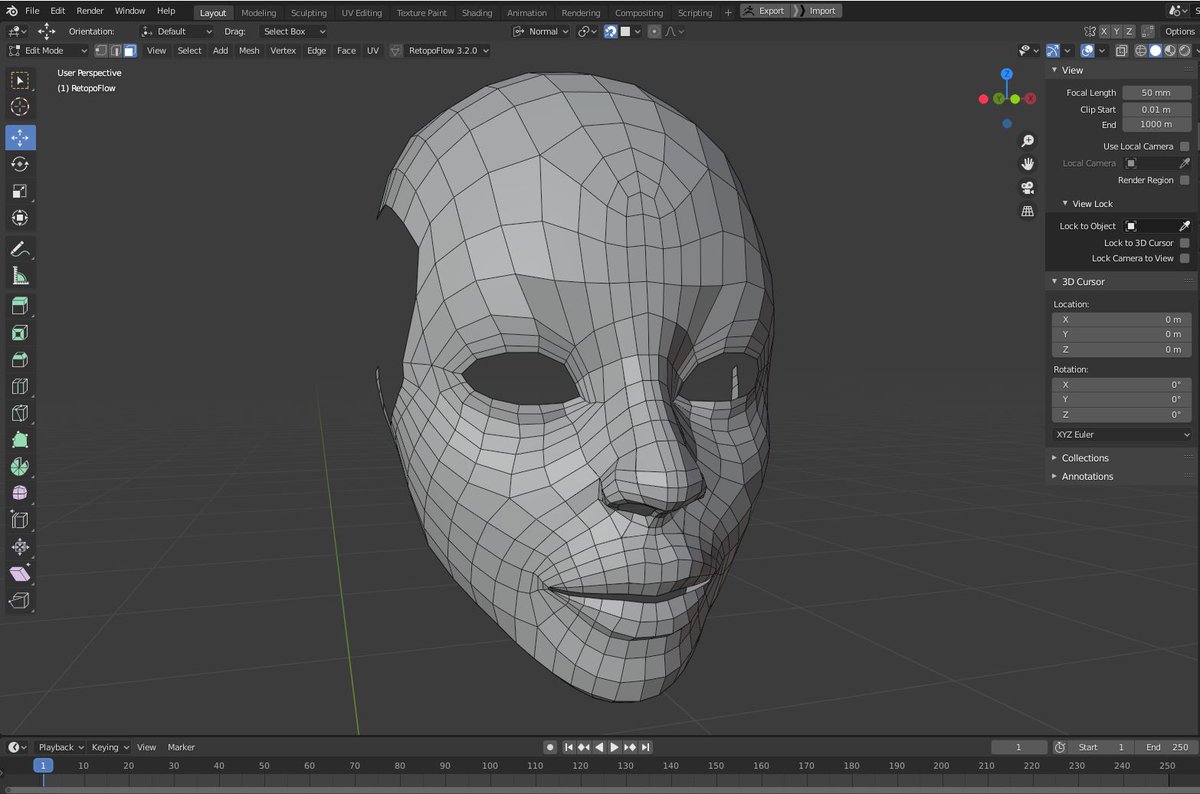This screenshot has width=1200, height=794.
Task: Open the Render menu
Action: (x=90, y=11)
